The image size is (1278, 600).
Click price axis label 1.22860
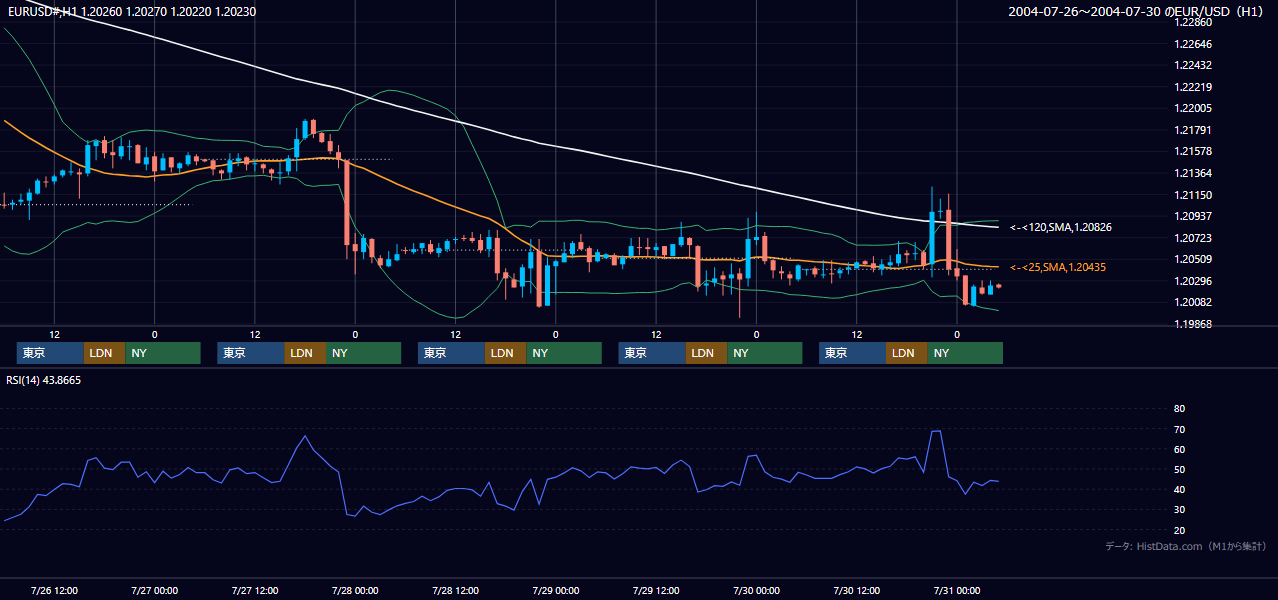[1193, 23]
